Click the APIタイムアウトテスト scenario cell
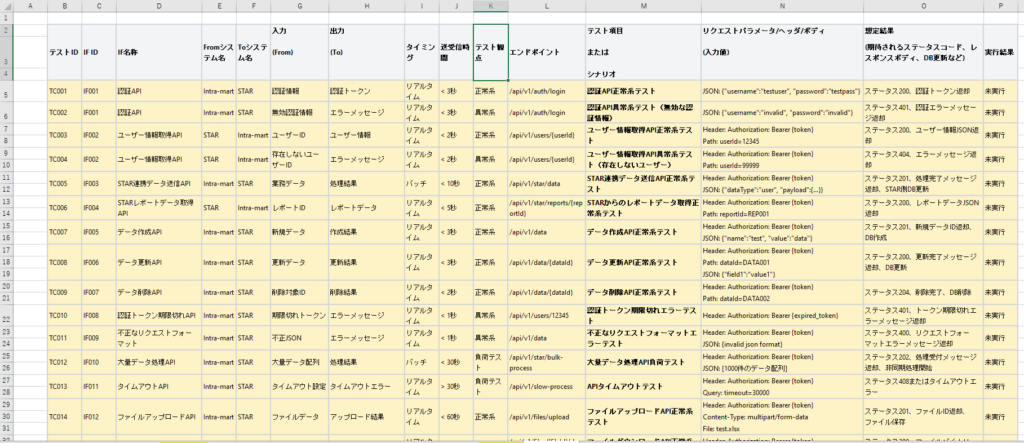Viewport: 1024px width, 443px height. click(x=644, y=386)
